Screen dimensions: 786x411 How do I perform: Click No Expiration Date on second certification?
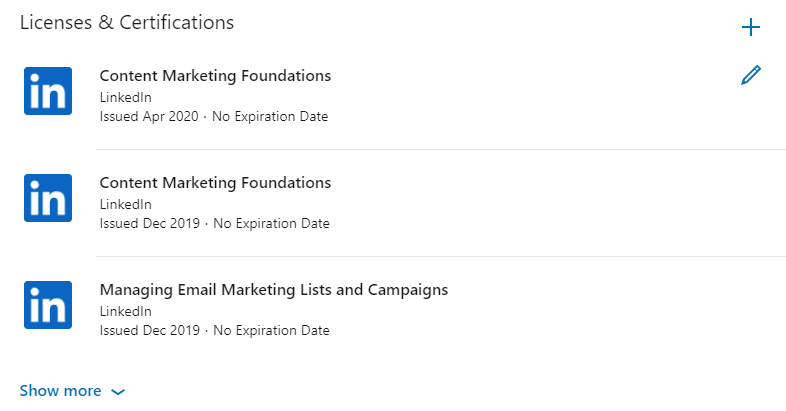[x=271, y=224]
